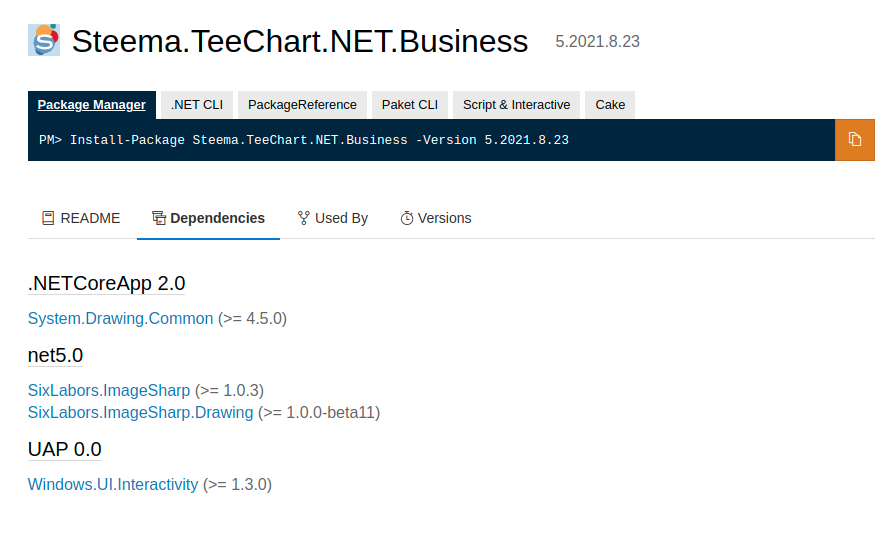The image size is (889, 556).
Task: Switch to the PackageReference tab
Action: point(302,105)
